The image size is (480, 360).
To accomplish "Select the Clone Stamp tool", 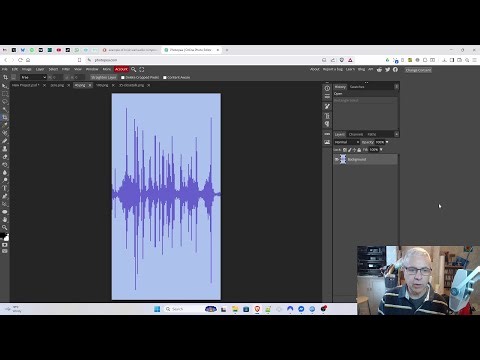I will click(5, 149).
